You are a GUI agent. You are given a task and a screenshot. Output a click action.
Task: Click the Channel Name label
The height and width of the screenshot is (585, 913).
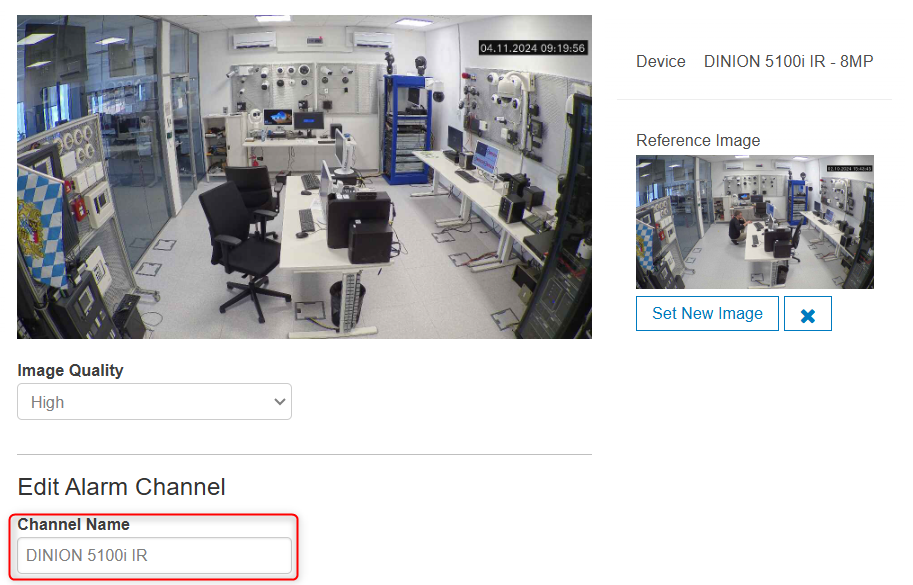click(x=73, y=524)
